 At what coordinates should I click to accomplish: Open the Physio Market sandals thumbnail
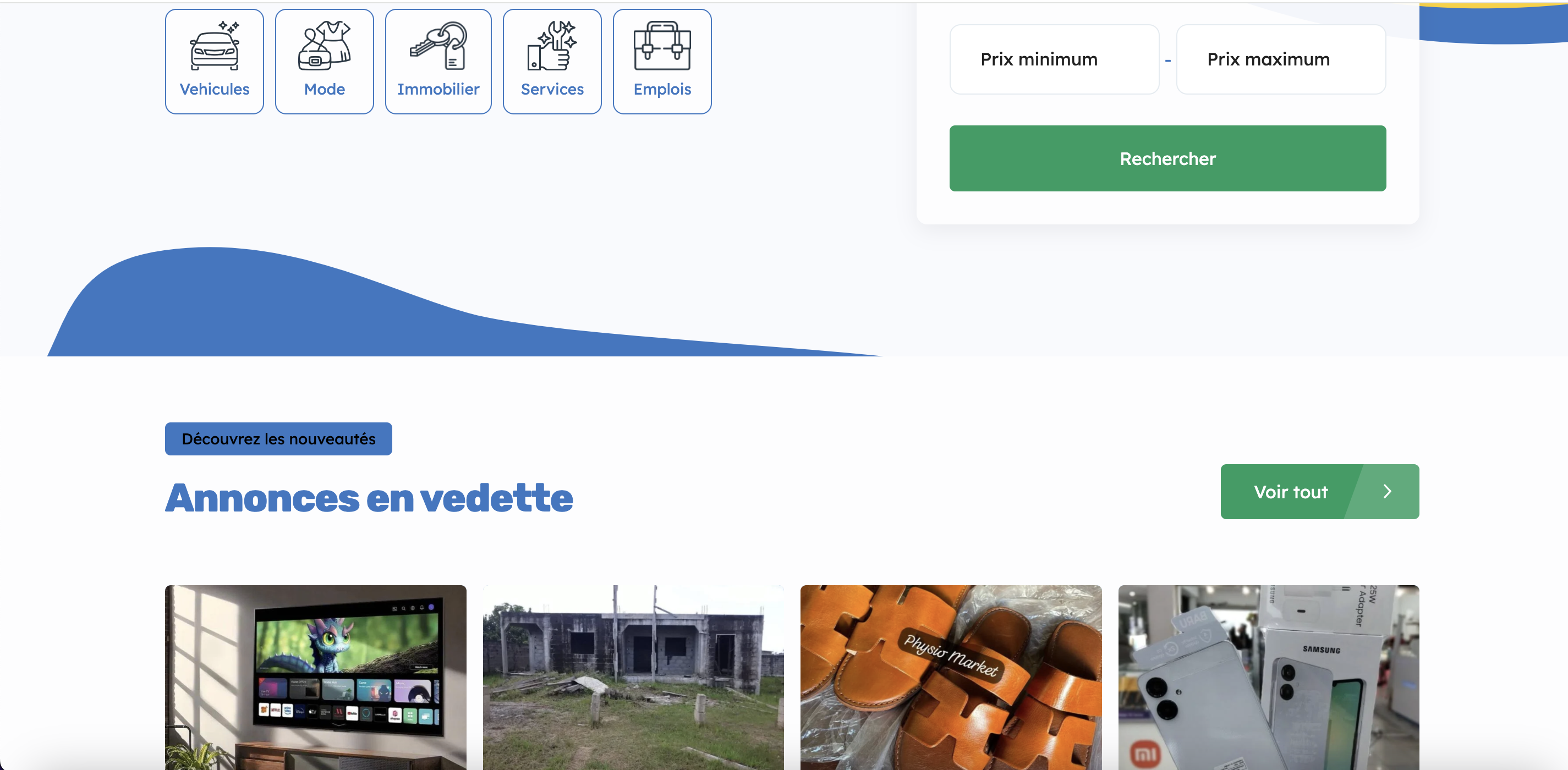click(951, 678)
